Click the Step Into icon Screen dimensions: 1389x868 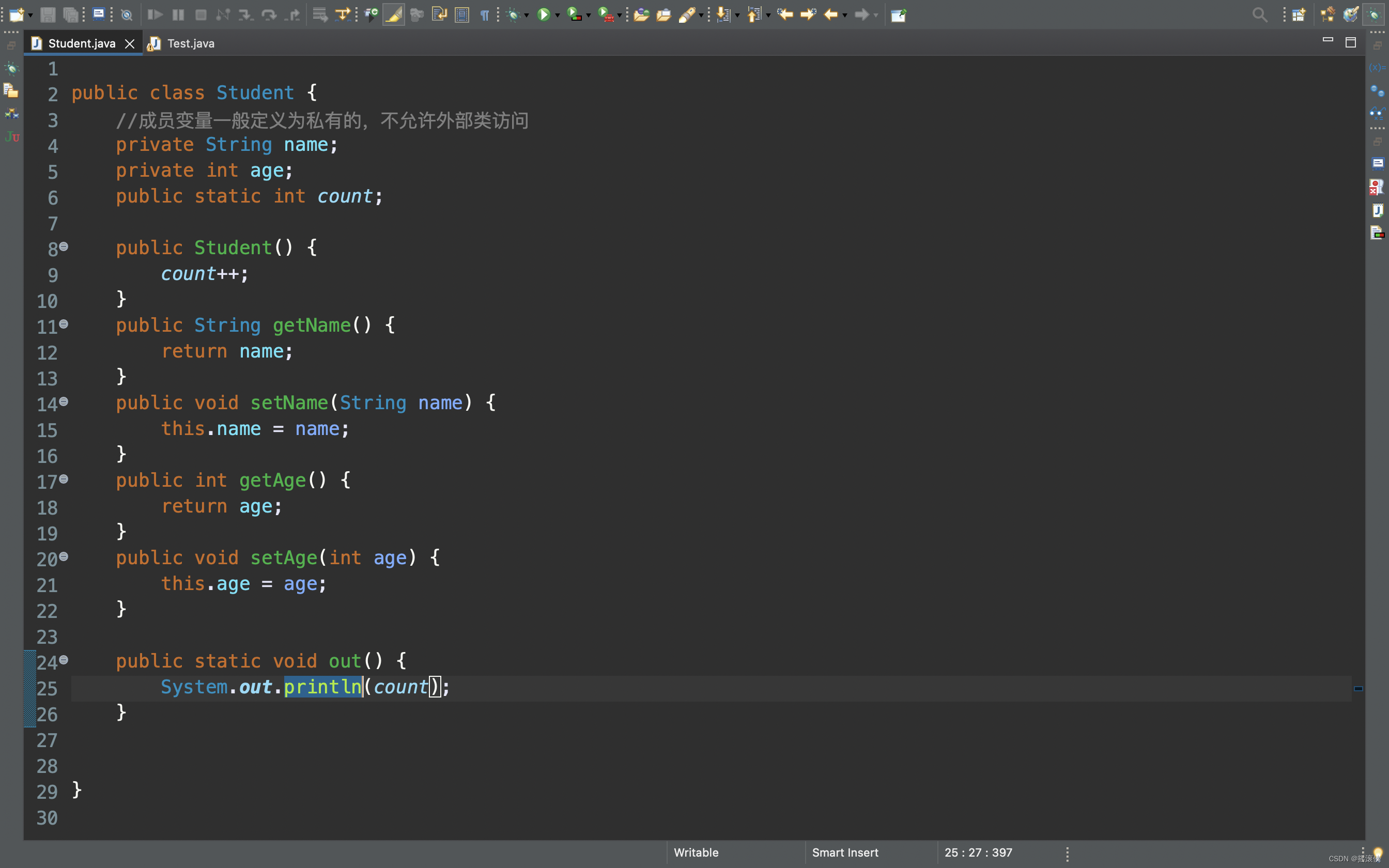click(x=245, y=15)
